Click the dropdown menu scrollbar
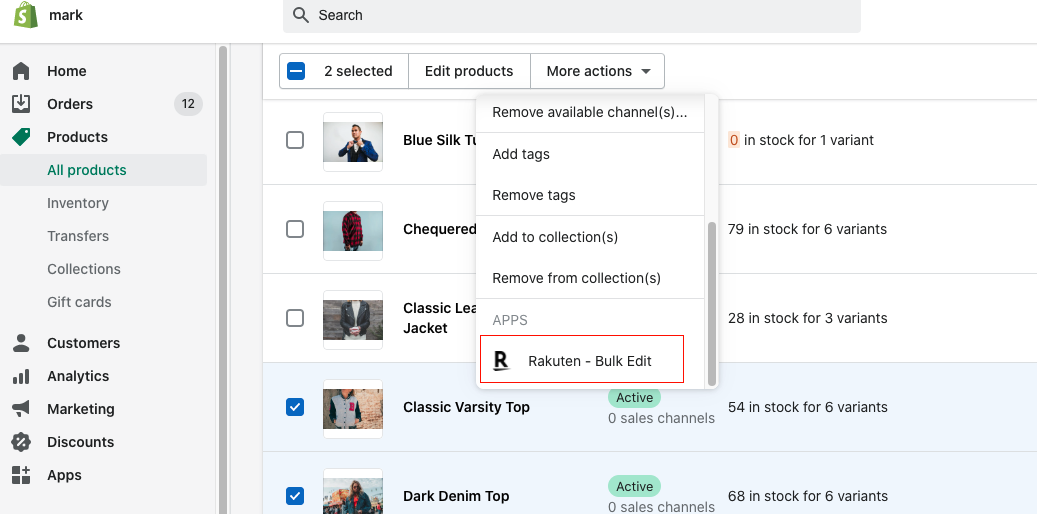Screen dimensions: 1037x514 712,304
